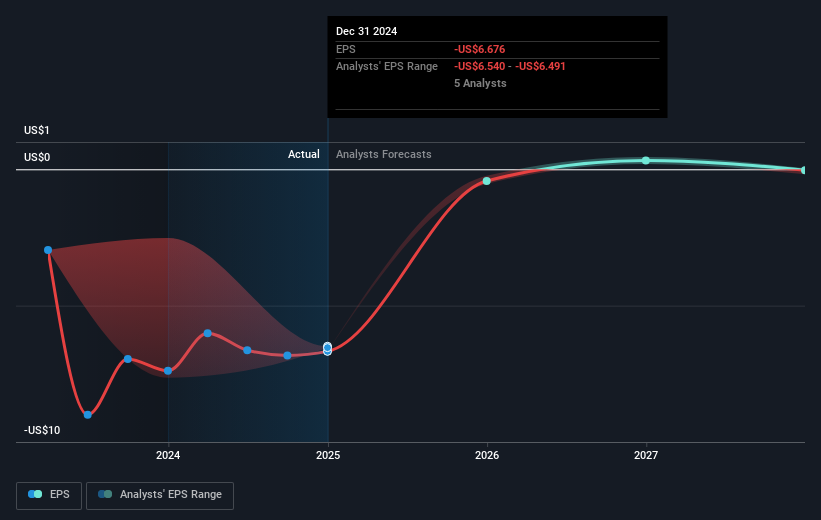Click the Analysts Forecasts label
Screen dimensions: 821x520
click(384, 154)
